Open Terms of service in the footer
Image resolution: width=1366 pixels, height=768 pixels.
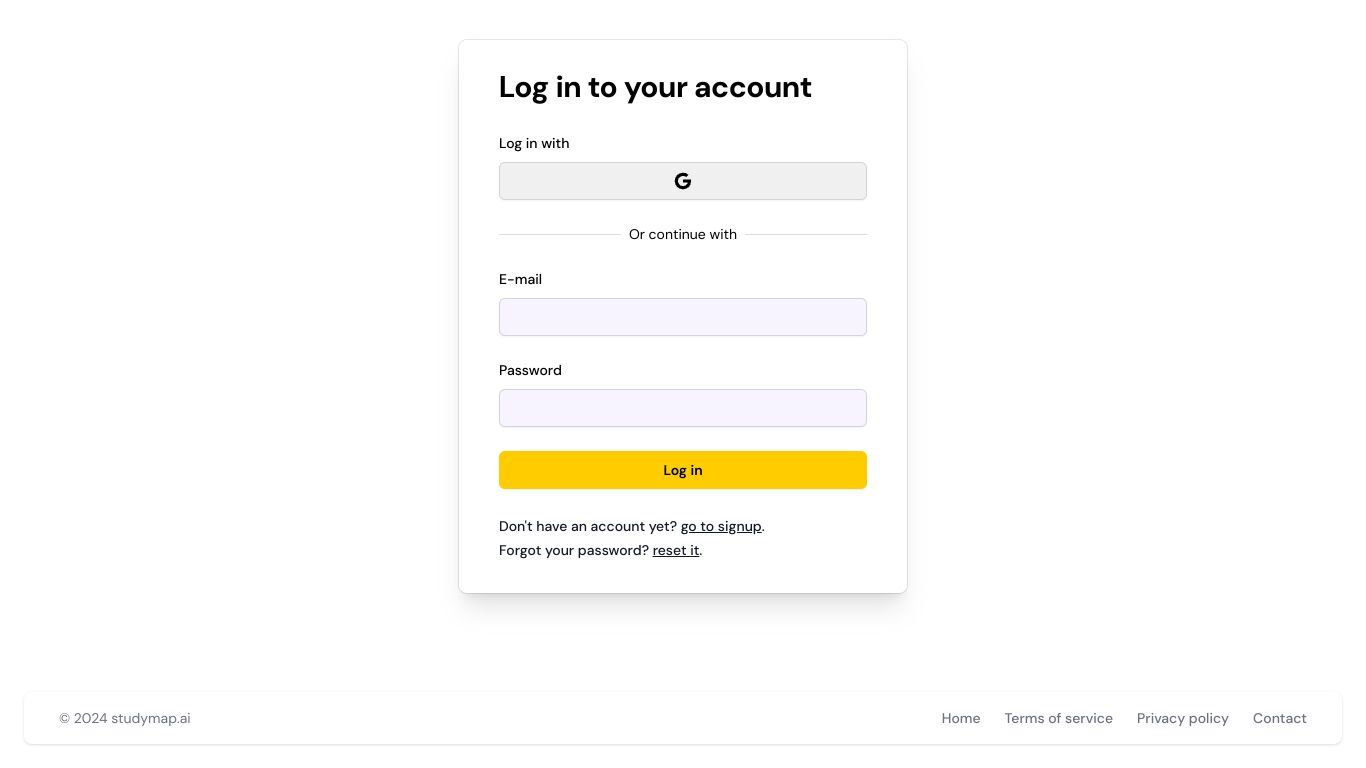[x=1058, y=718]
